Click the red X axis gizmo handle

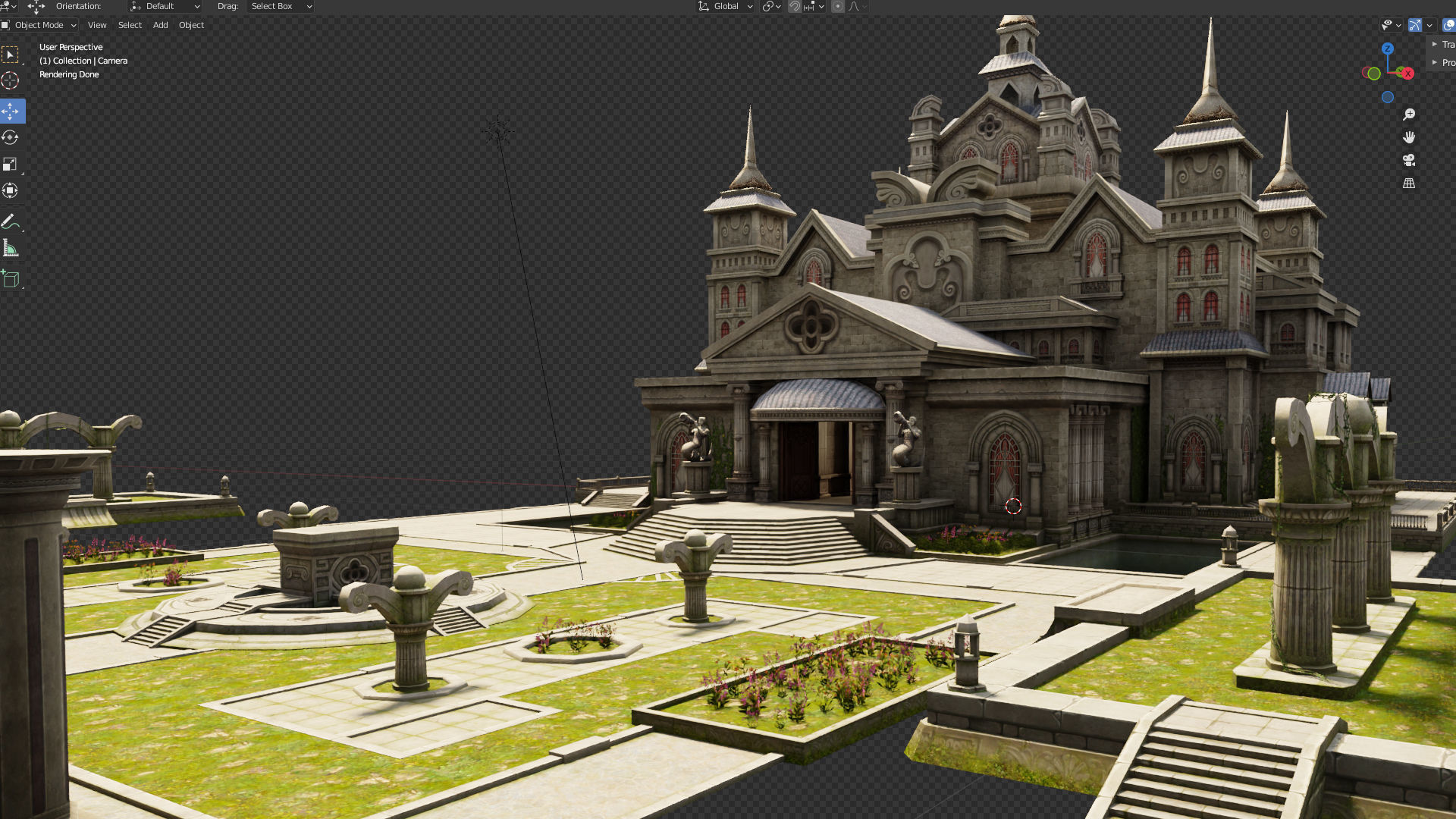(x=1407, y=74)
